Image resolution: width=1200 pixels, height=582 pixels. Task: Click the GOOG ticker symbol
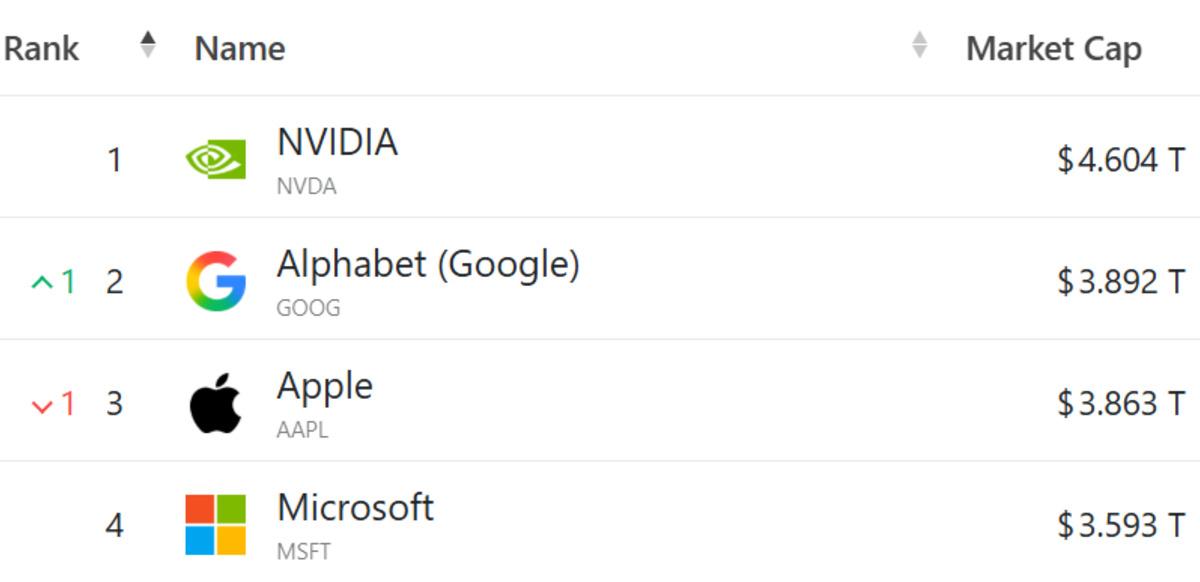[308, 308]
